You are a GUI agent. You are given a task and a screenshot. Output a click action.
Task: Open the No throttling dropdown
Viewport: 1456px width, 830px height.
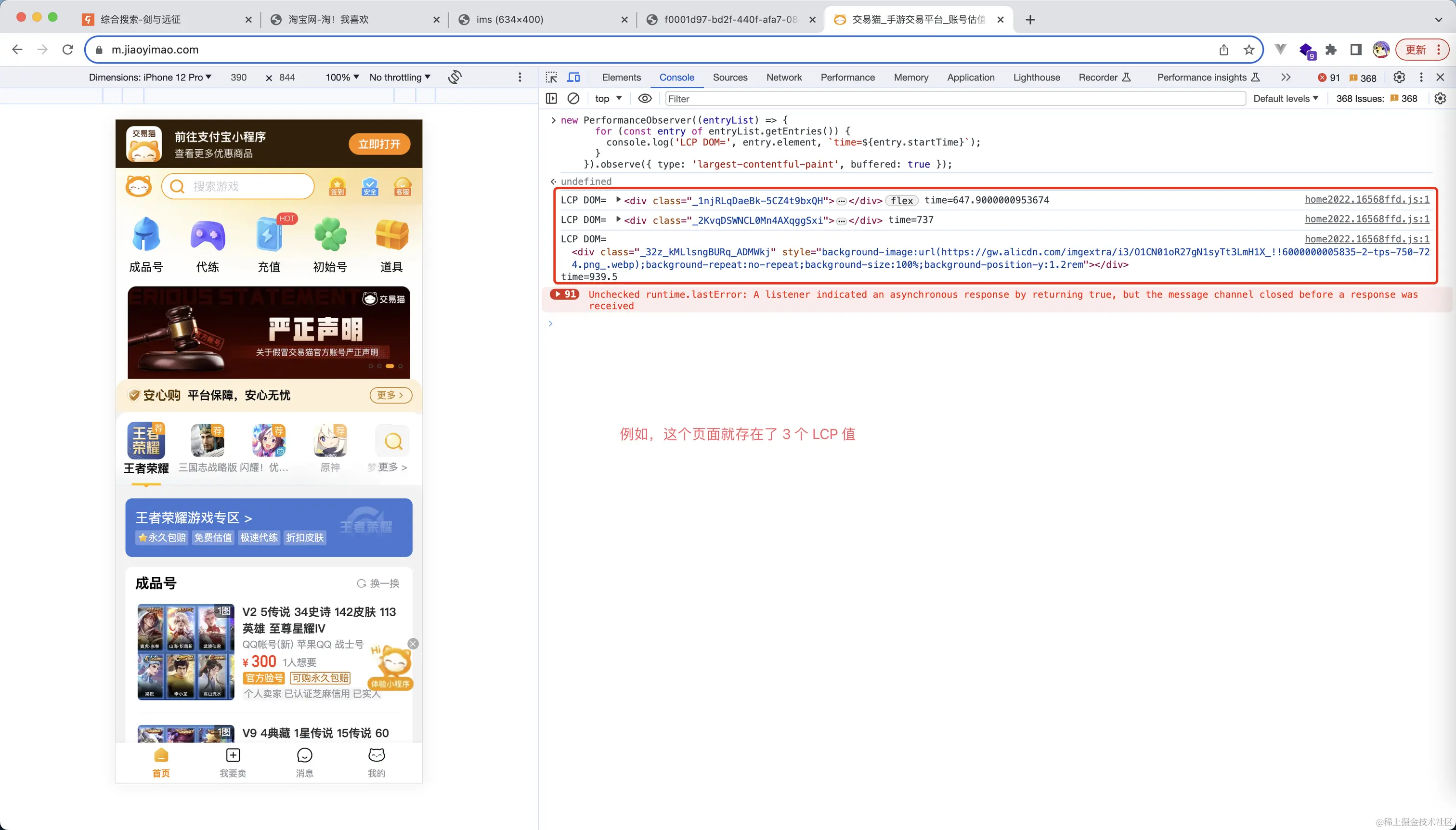click(x=400, y=77)
